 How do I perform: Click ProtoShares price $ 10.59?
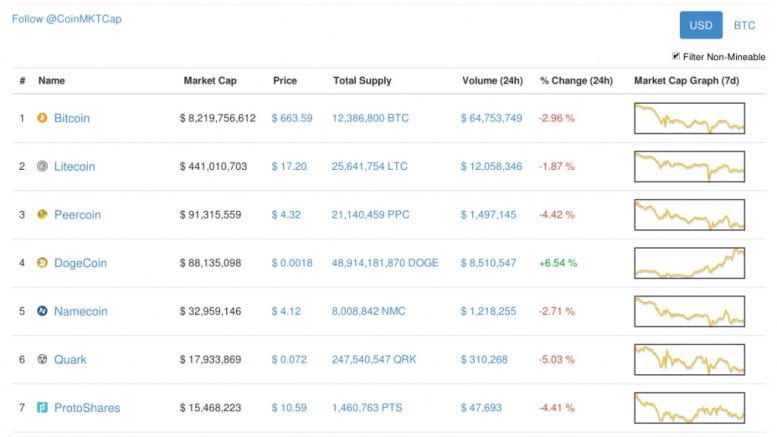[289, 407]
